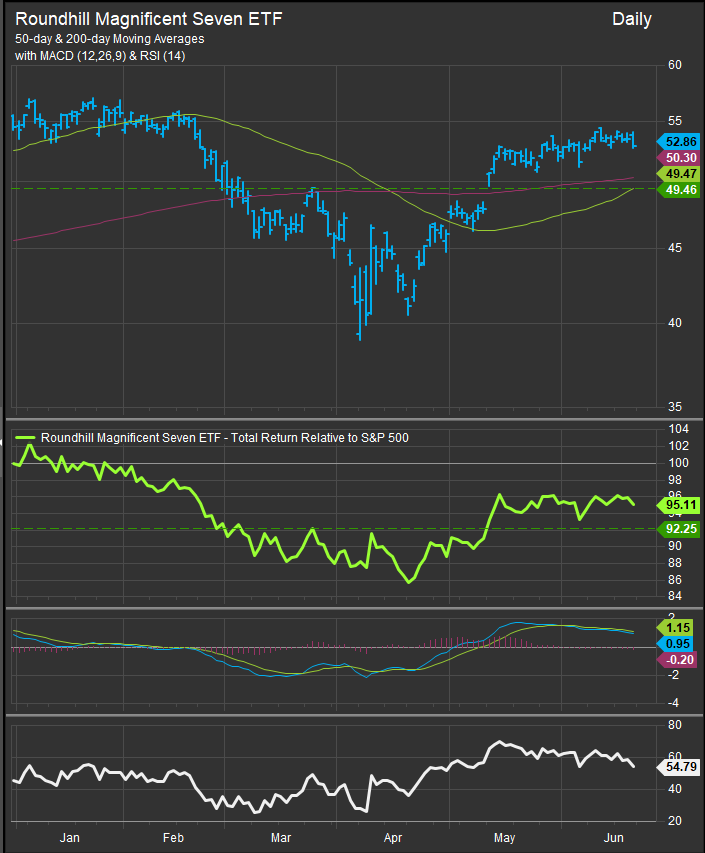Viewport: 705px width, 853px height.
Task: Click the 100 relative return axis label
Action: pos(678,463)
